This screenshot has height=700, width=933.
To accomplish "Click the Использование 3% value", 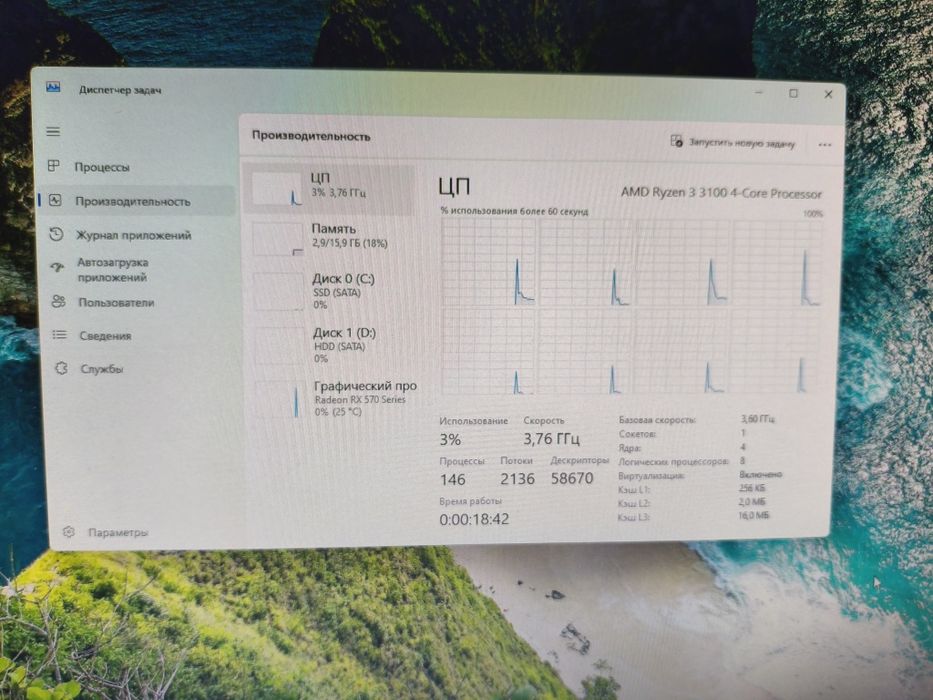I will point(450,439).
